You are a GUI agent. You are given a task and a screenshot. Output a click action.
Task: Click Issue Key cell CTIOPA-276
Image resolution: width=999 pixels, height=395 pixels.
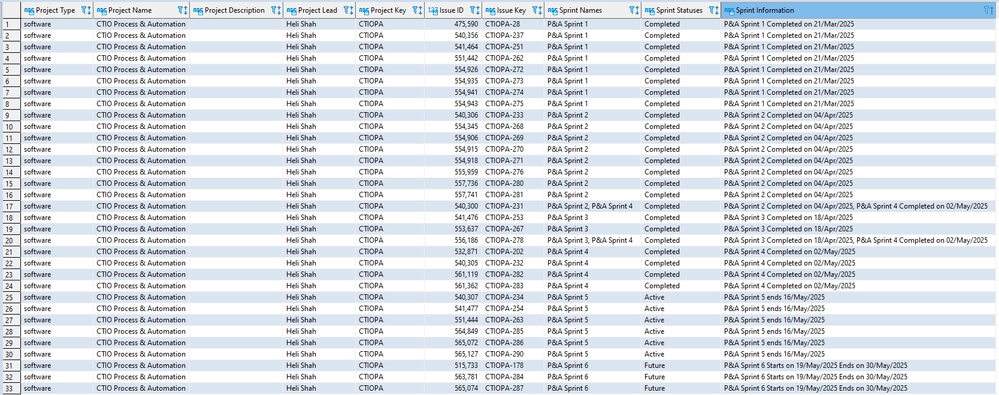(x=514, y=172)
